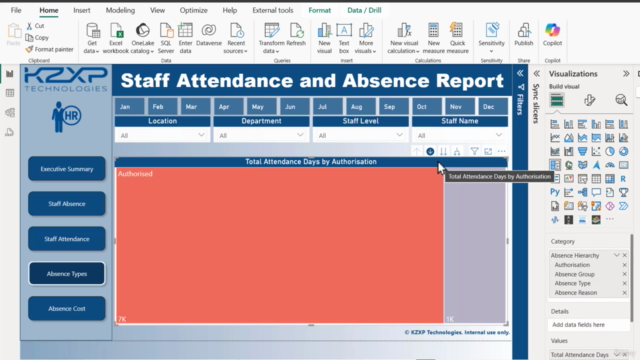Viewport: 640px width, 360px height.
Task: Open more options ellipsis on treemap header
Action: (x=502, y=151)
